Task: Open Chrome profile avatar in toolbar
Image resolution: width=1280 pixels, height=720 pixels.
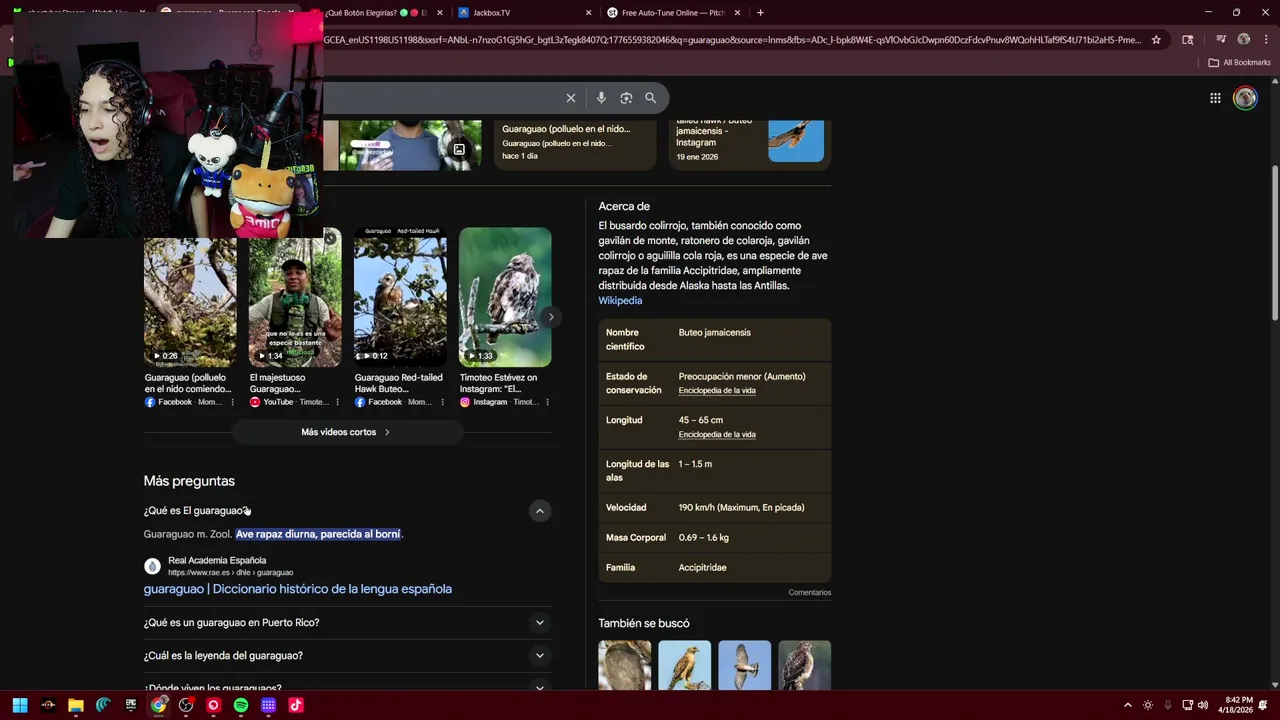Action: [x=1243, y=40]
